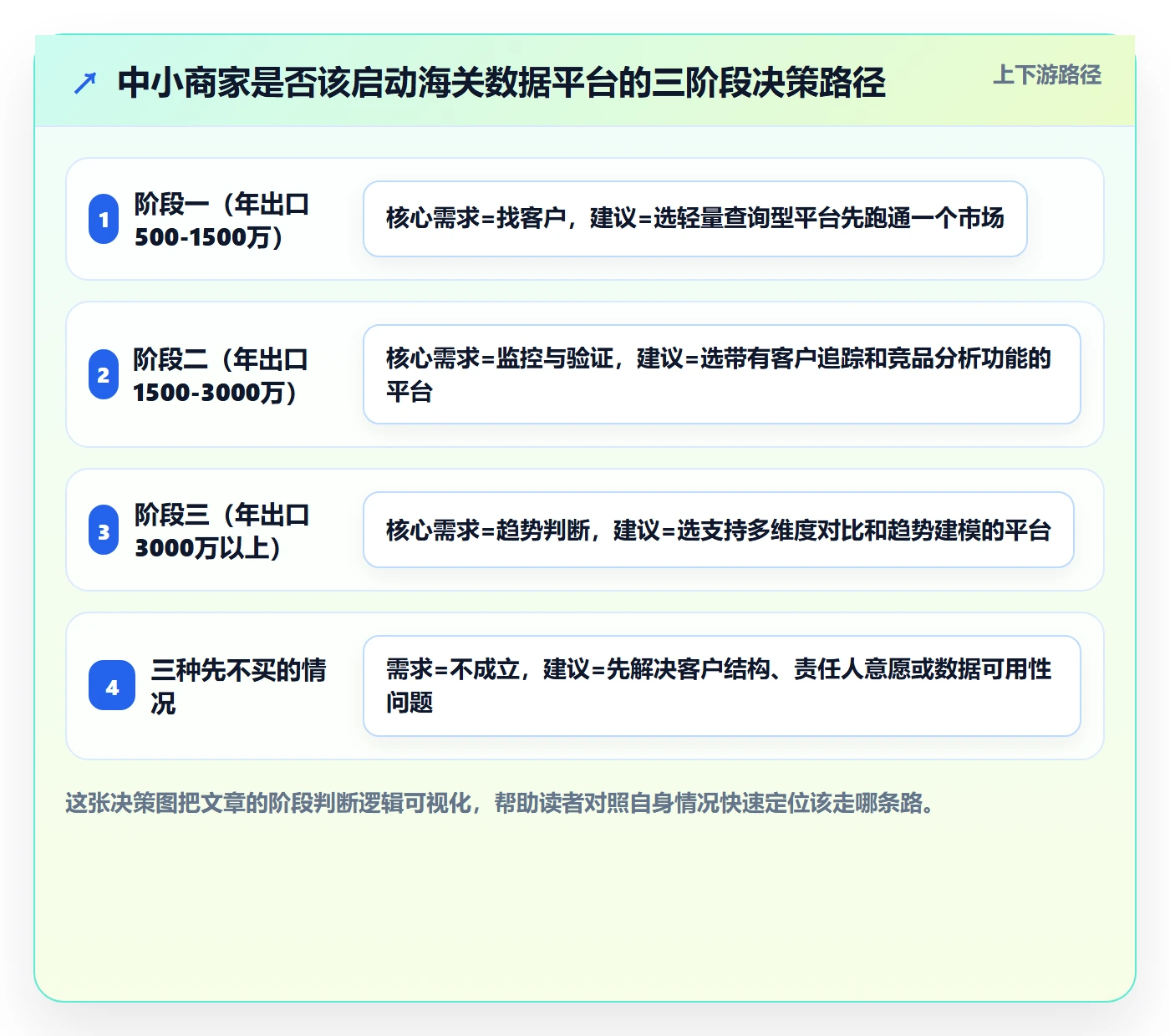Click the title 中小商家是否该启动海关数据平台的三阶段决策路径
The width and height of the screenshot is (1170, 1036).
[x=501, y=83]
